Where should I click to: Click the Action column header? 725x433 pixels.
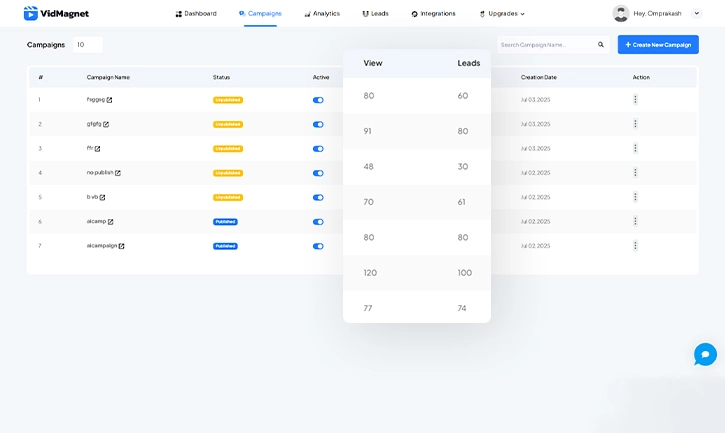point(641,77)
